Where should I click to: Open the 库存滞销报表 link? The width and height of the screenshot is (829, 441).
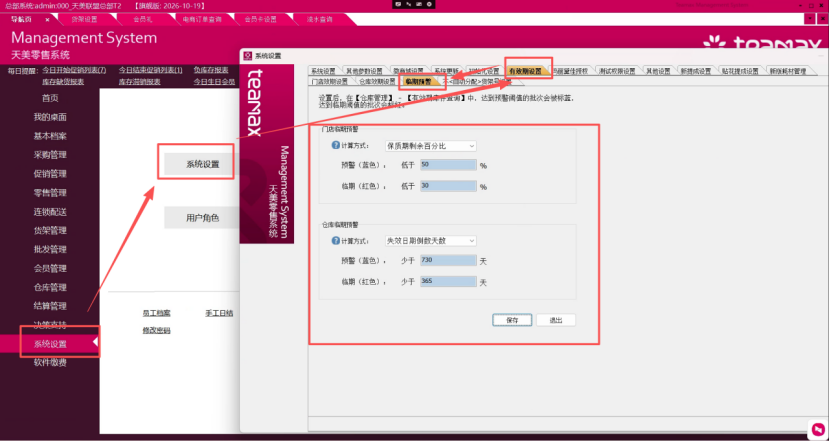140,82
